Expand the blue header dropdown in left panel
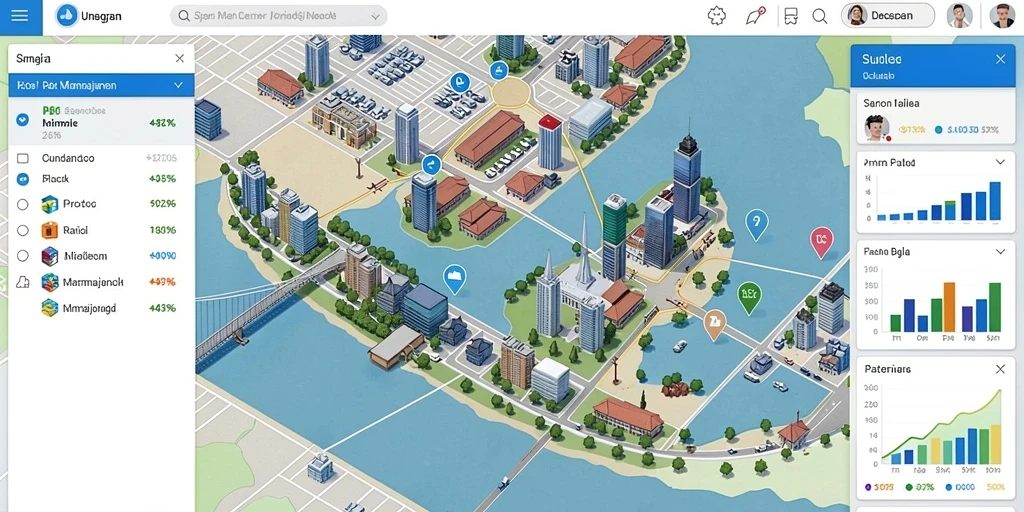1024x512 pixels. coord(178,85)
